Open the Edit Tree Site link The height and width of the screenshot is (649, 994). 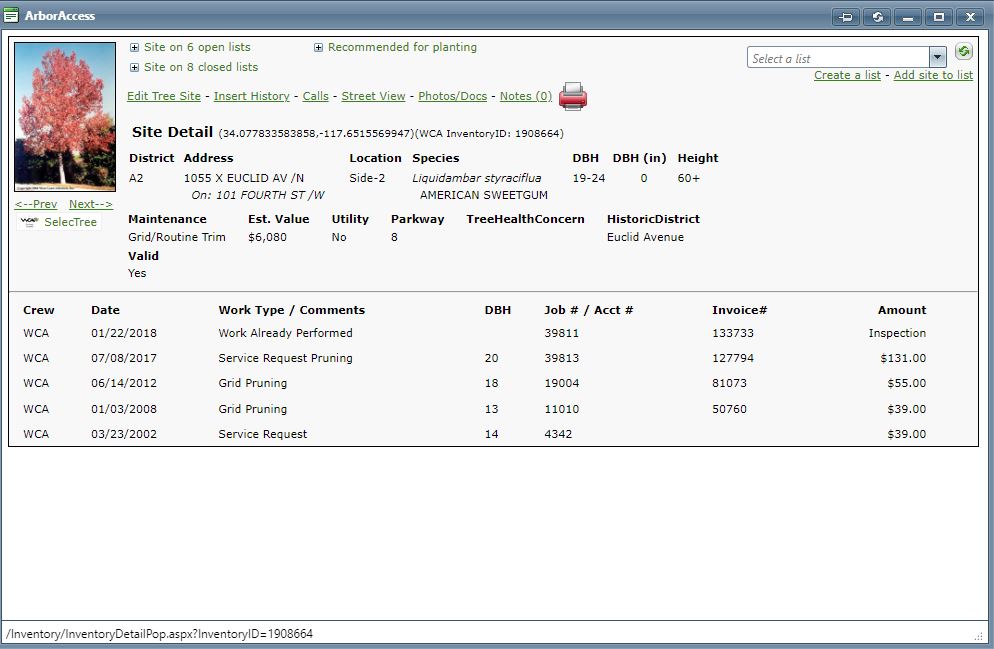point(164,96)
